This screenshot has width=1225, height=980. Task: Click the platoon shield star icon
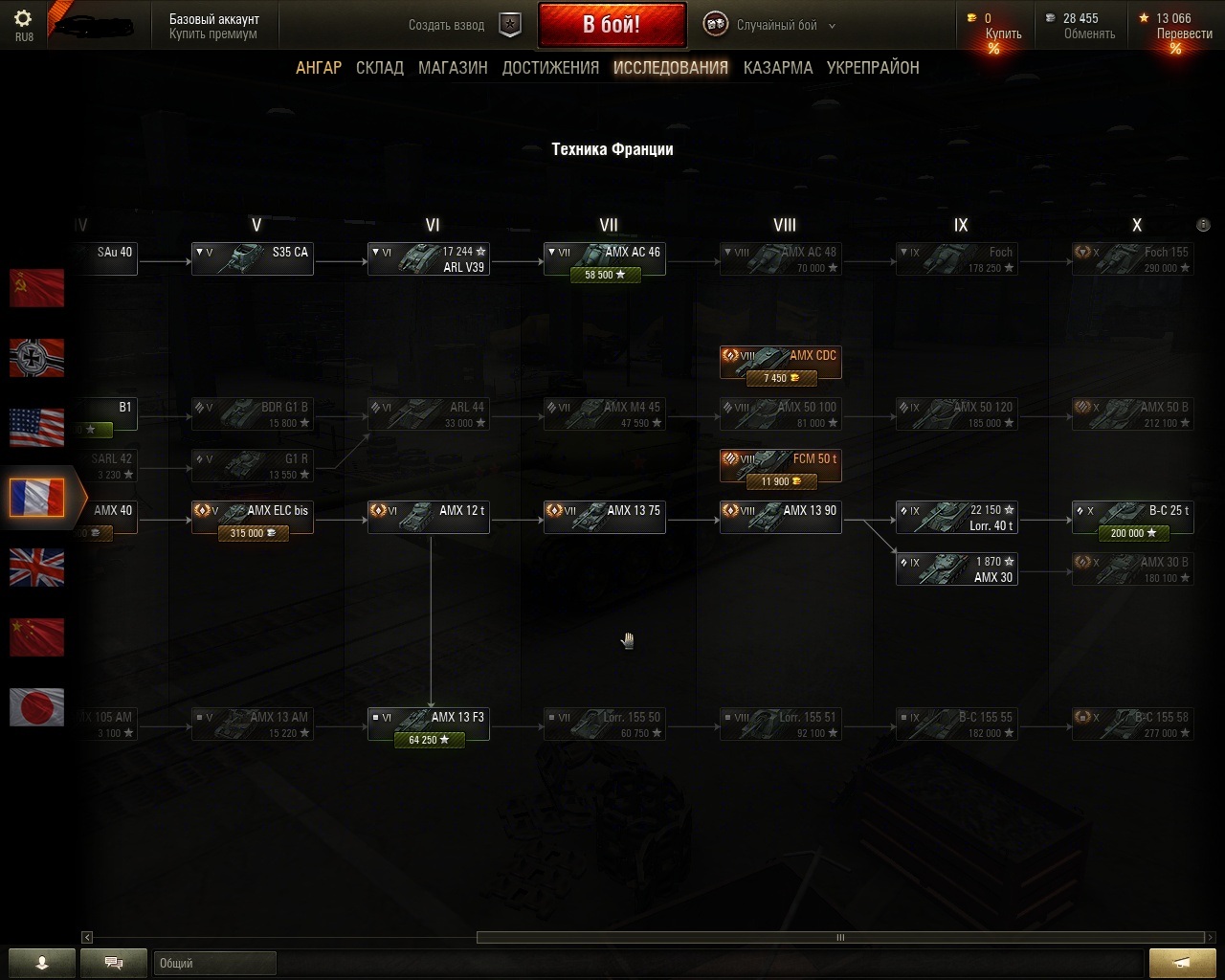[511, 25]
